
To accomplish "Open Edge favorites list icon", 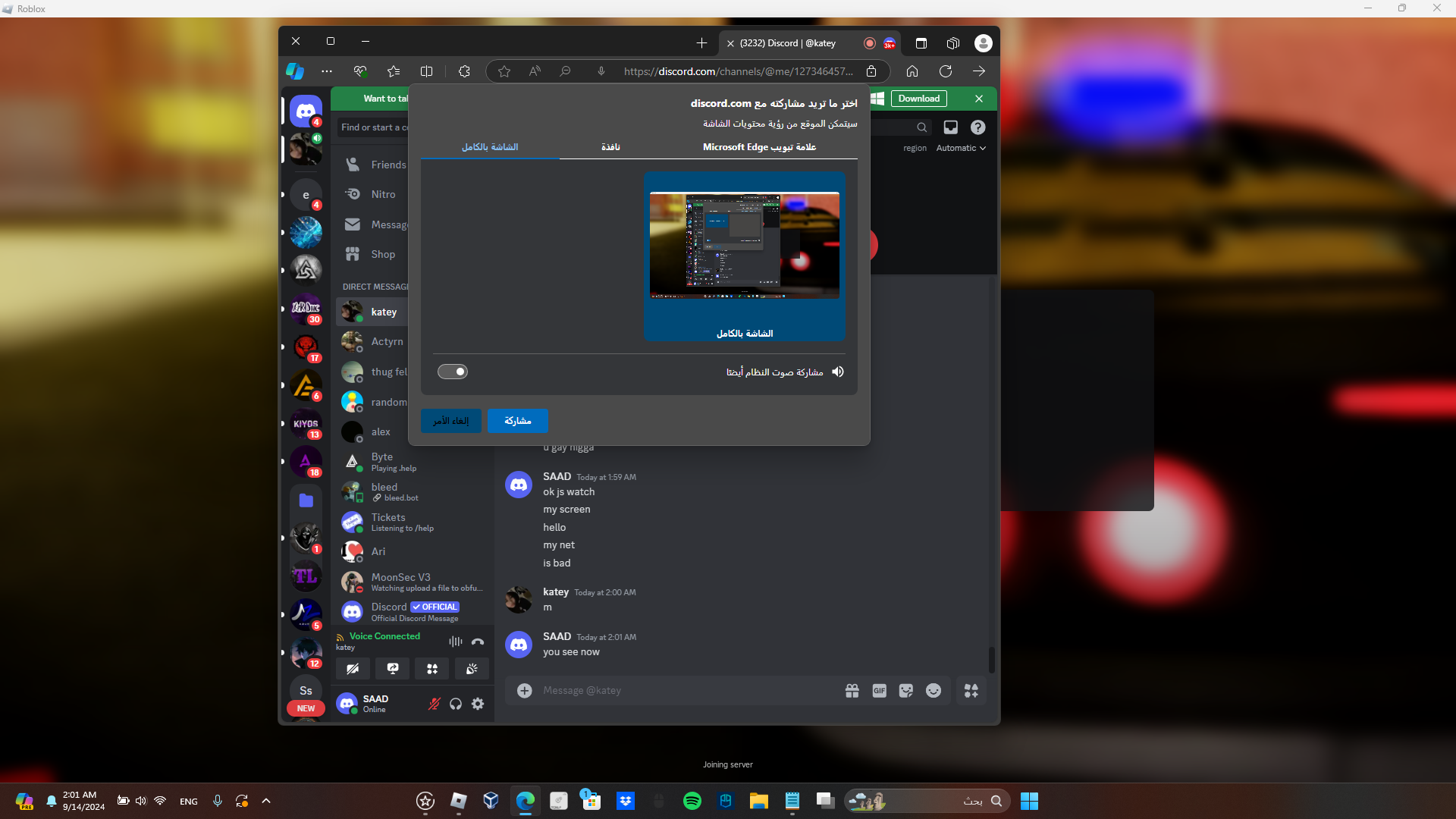I will point(394,71).
